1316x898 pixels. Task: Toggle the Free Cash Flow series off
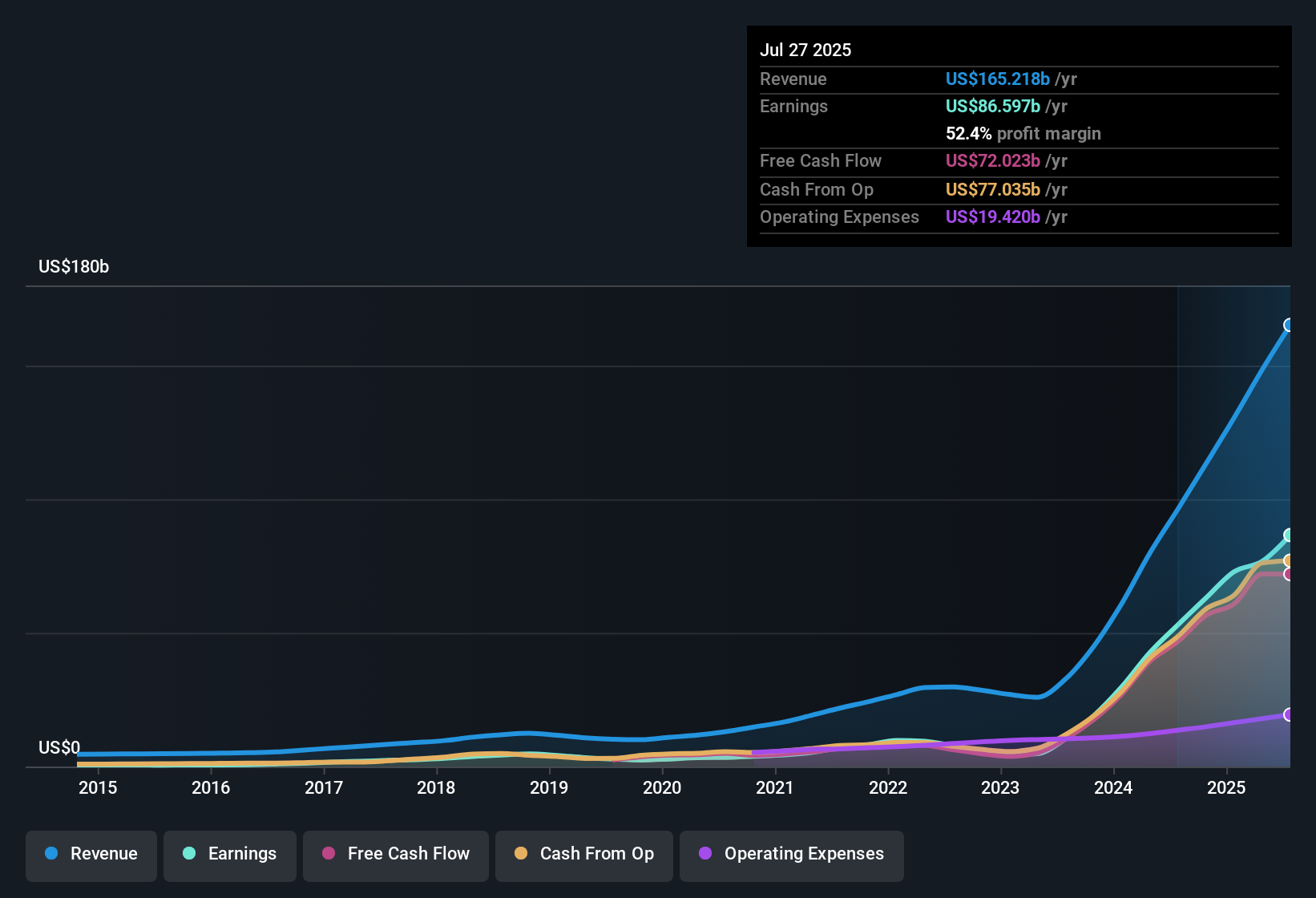pos(395,854)
